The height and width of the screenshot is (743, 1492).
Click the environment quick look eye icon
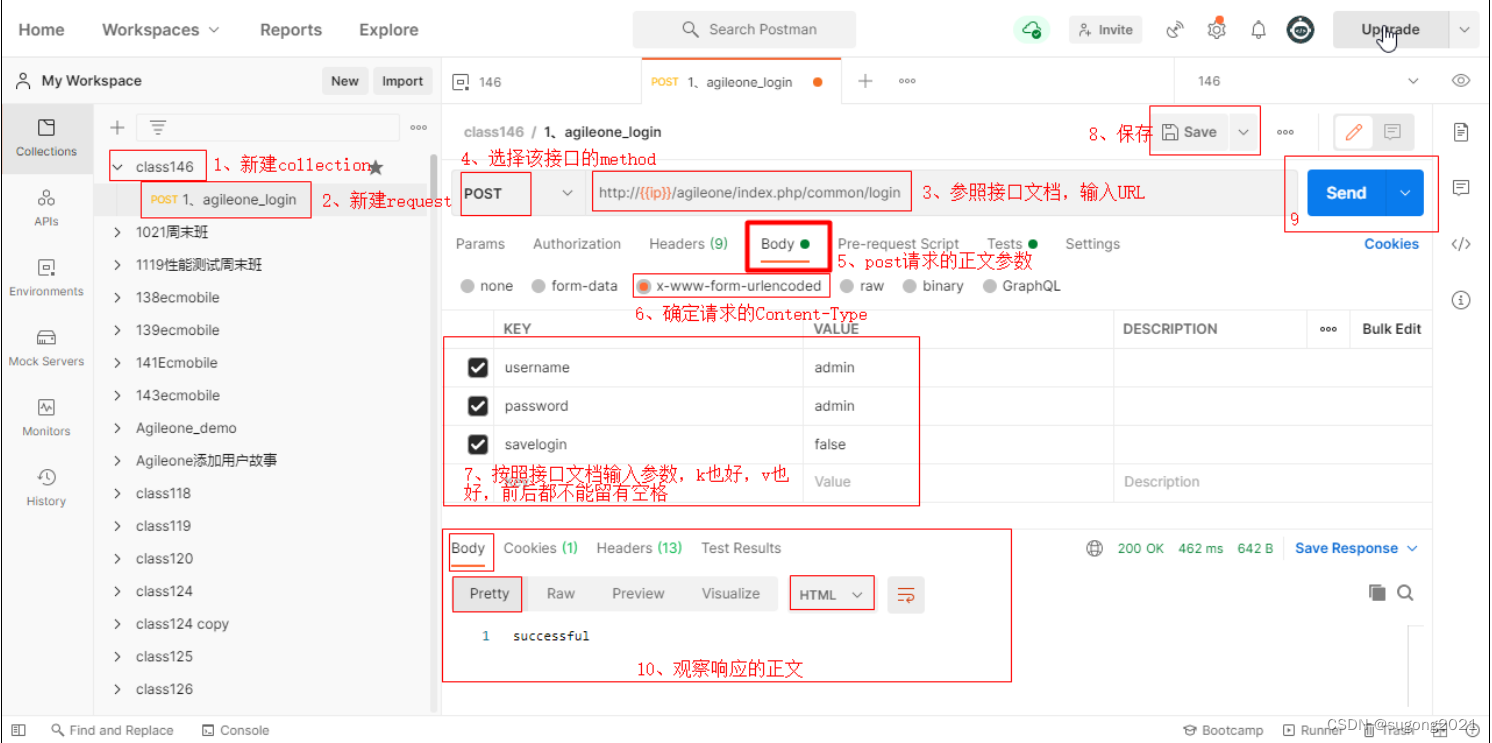1461,81
